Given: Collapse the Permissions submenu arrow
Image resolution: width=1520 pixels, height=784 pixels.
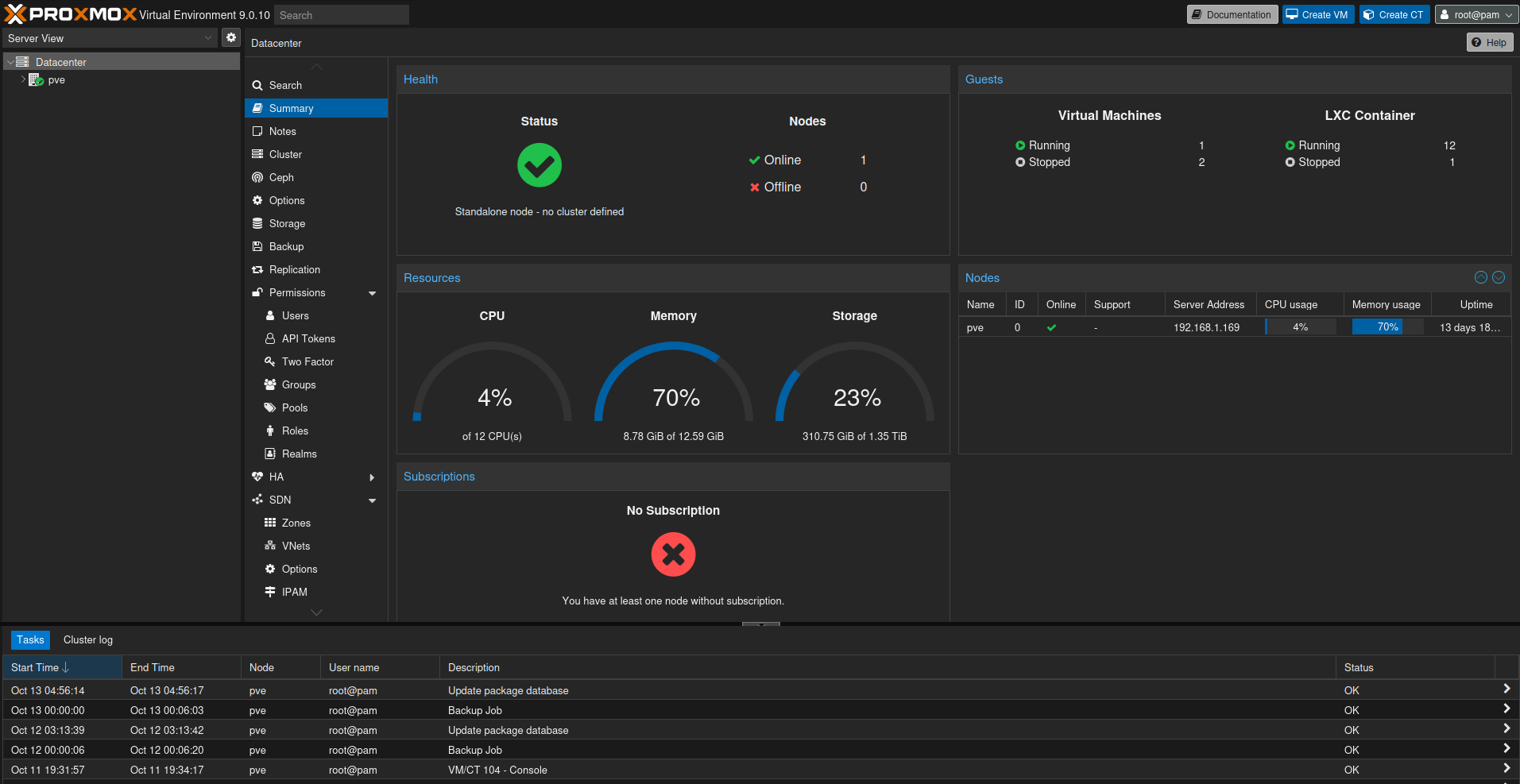Looking at the screenshot, I should [372, 293].
